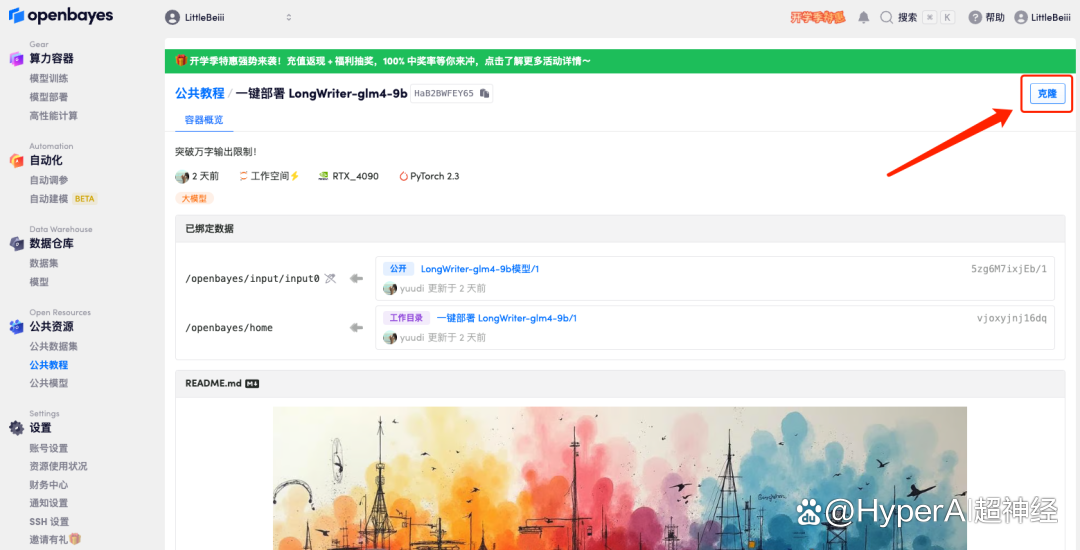Click the green 开学季特惠 announcement banner
1080x550 pixels.
point(621,61)
